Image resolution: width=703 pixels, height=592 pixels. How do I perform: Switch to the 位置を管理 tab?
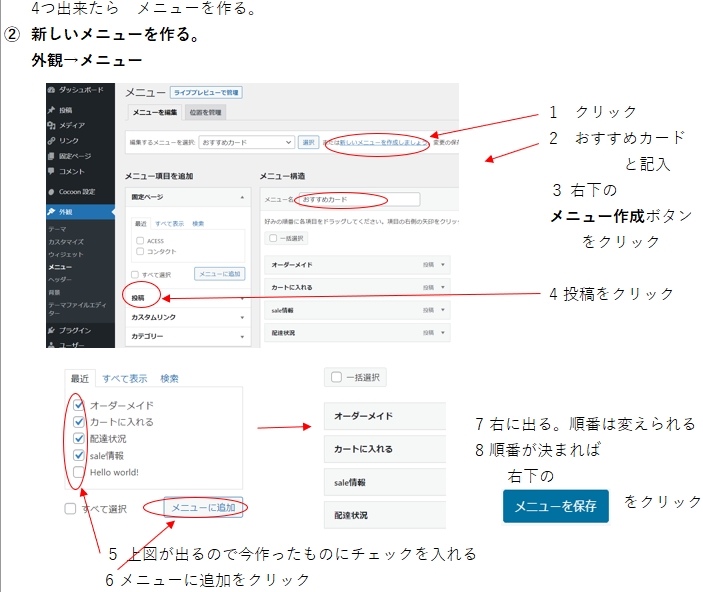pos(207,112)
